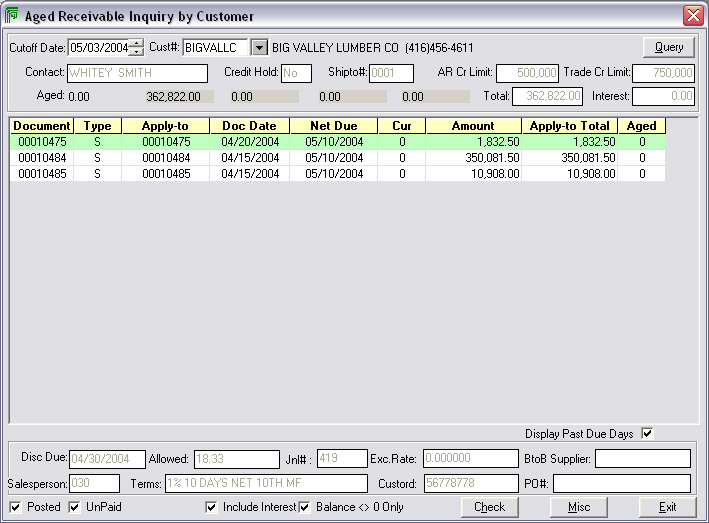Click the Net Due column header
This screenshot has height=523, width=709.
pos(334,126)
